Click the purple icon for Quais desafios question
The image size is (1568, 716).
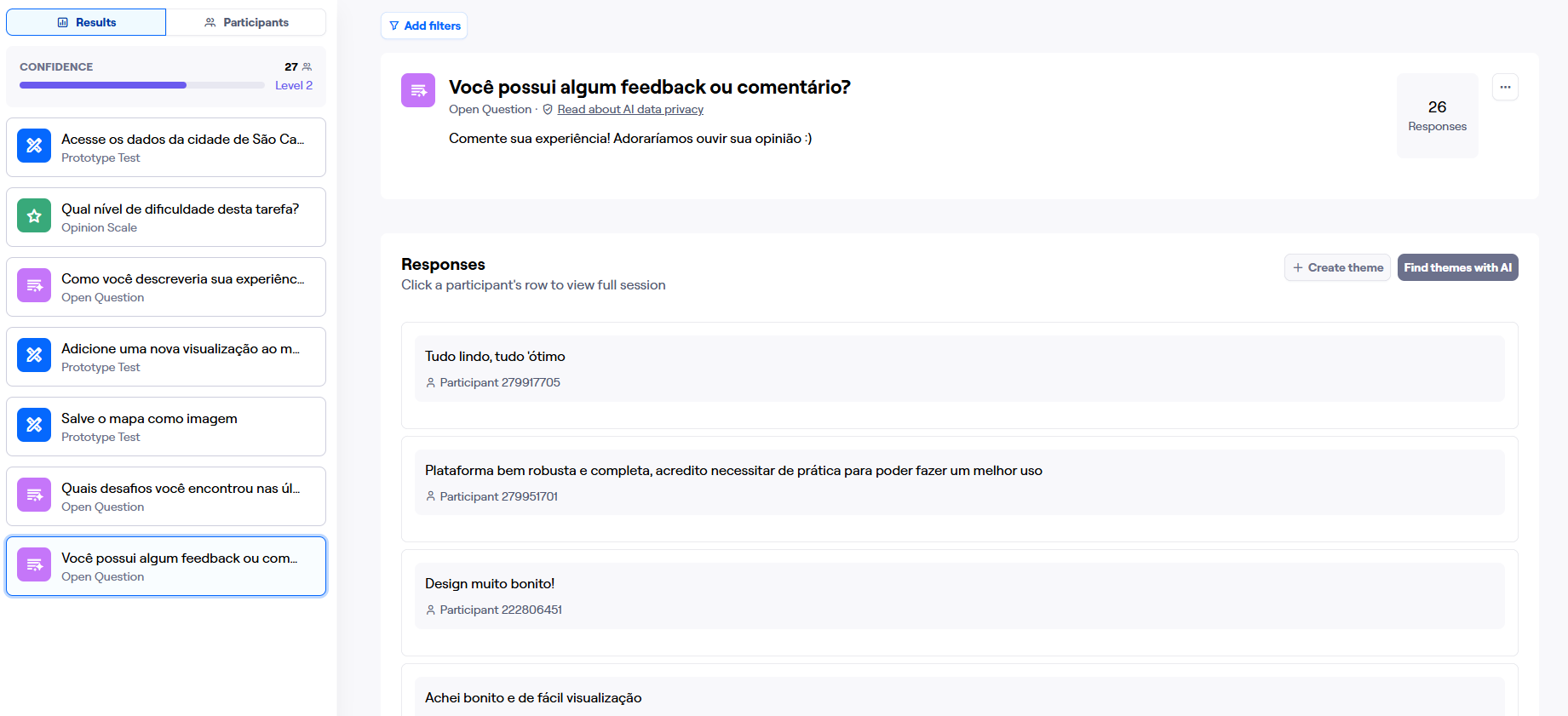point(34,495)
